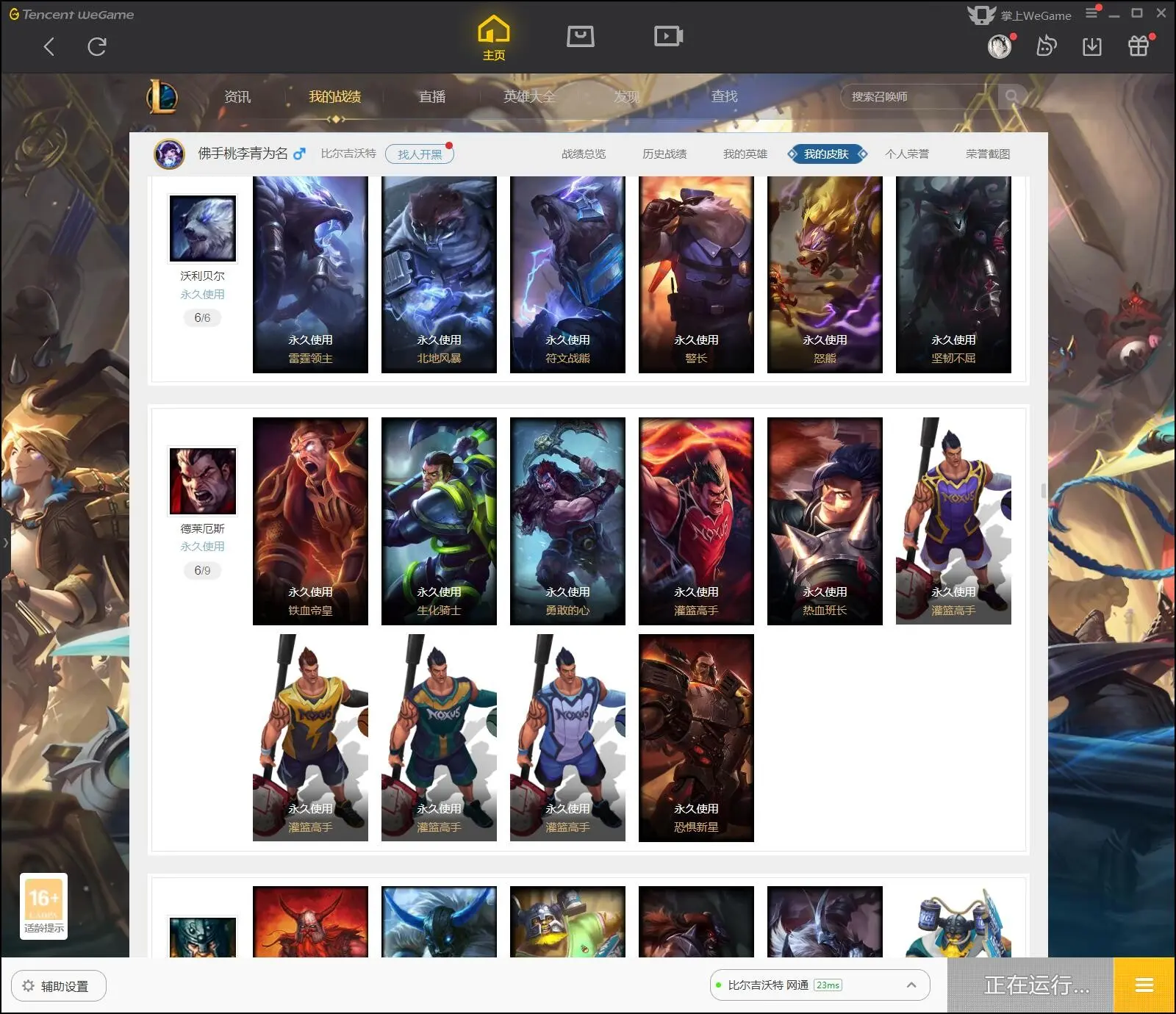This screenshot has width=1176, height=1014.
Task: Click the 适龄提示 label under the age badge
Action: pos(43,928)
